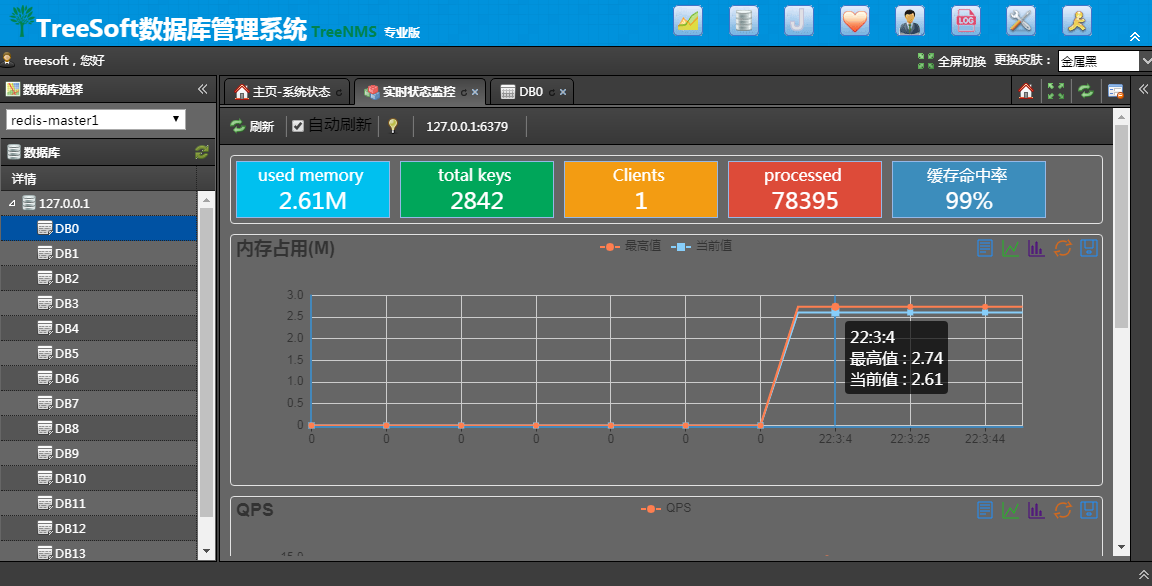Toggle 最高值 series in memory chart legend
This screenshot has height=586, width=1152.
pos(630,247)
